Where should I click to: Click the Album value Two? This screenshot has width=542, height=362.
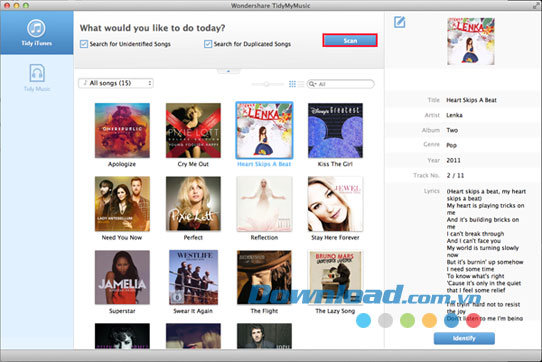452,130
